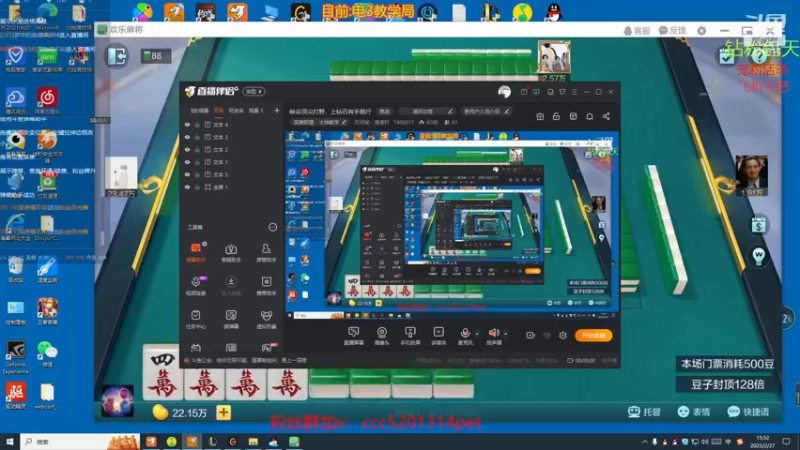Open the mahjong game settings gear

[x=702, y=31]
